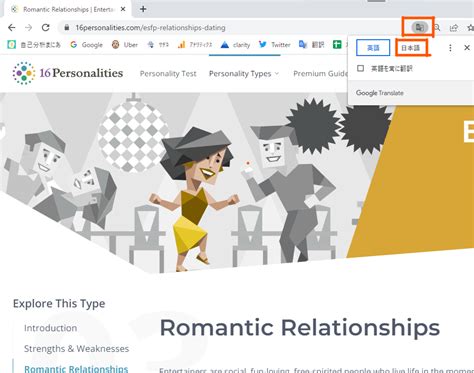This screenshot has width=474, height=373.
Task: Open the Twitter bookmark
Action: tap(275, 45)
